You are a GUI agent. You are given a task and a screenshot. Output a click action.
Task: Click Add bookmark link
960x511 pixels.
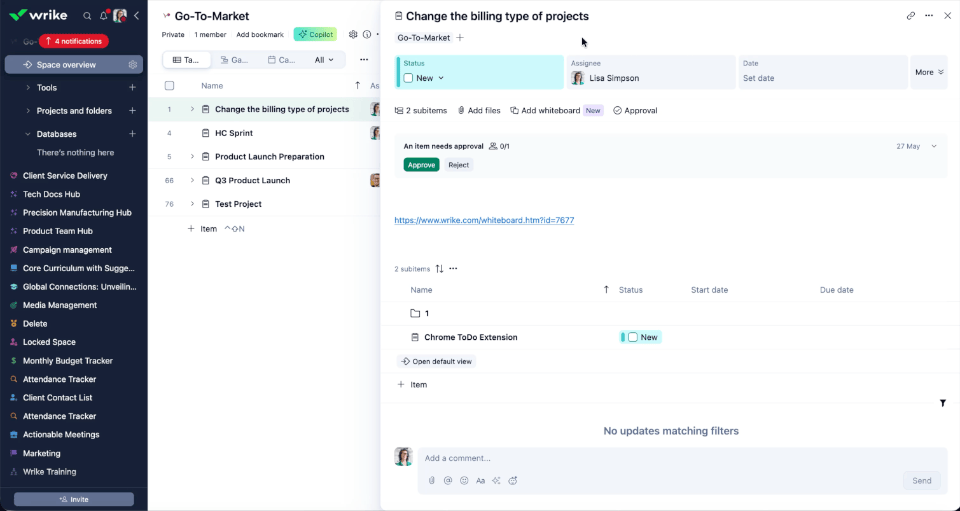pos(260,35)
